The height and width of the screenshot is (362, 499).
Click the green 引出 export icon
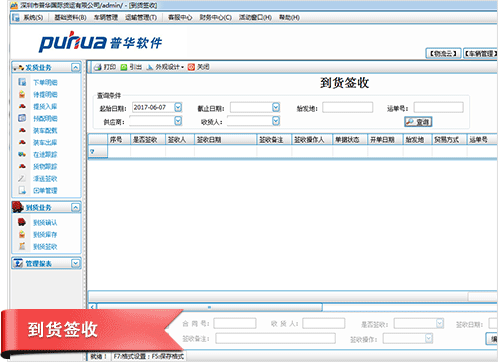(124, 67)
